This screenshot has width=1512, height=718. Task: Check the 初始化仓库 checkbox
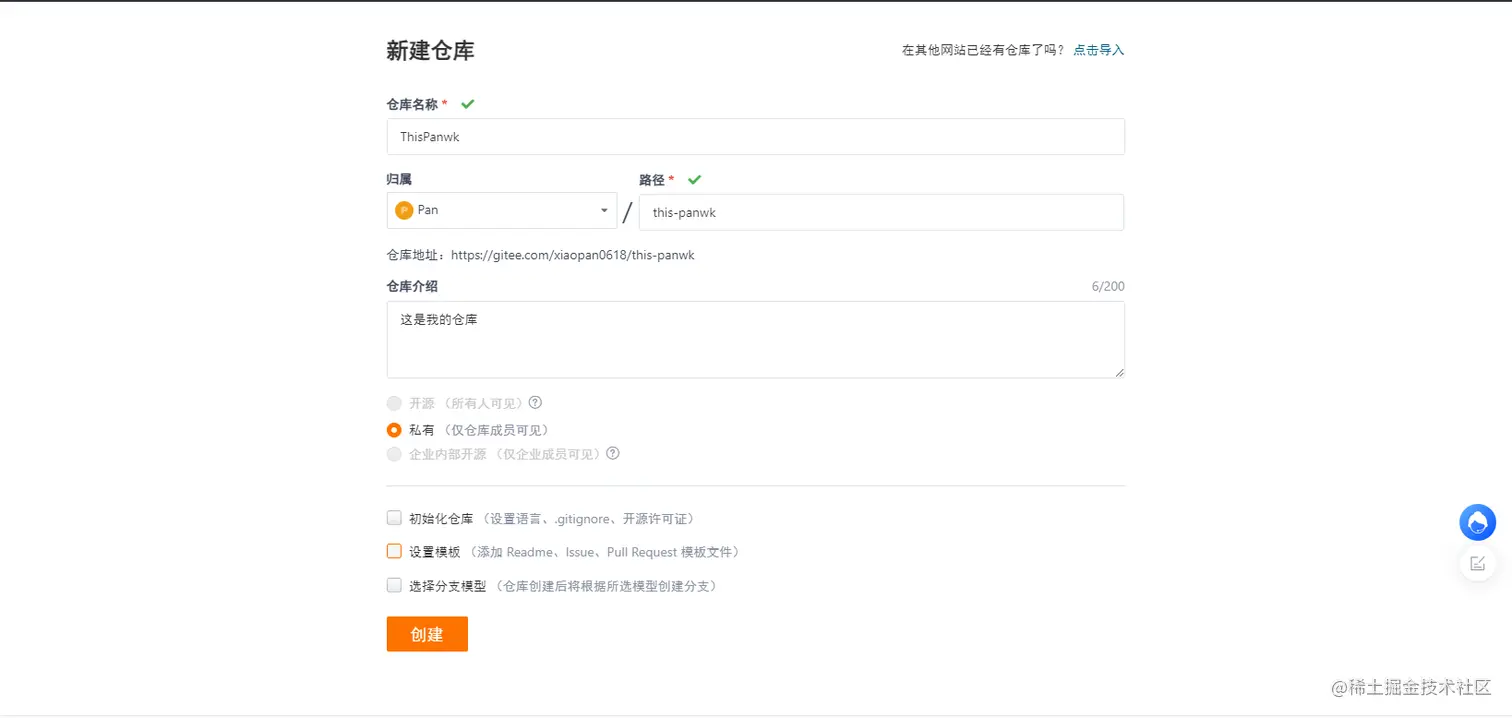(x=394, y=518)
